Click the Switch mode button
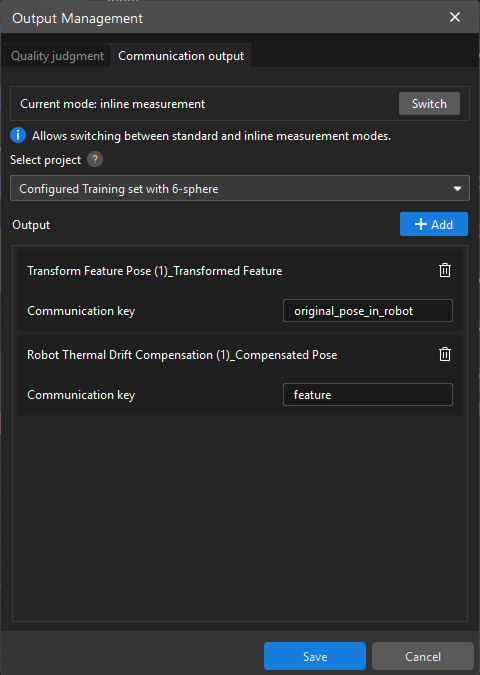The image size is (480, 675). 429,104
